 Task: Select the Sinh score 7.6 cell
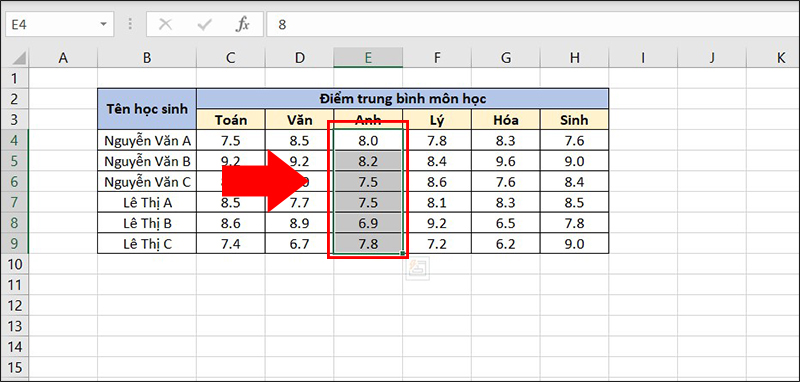(x=574, y=141)
